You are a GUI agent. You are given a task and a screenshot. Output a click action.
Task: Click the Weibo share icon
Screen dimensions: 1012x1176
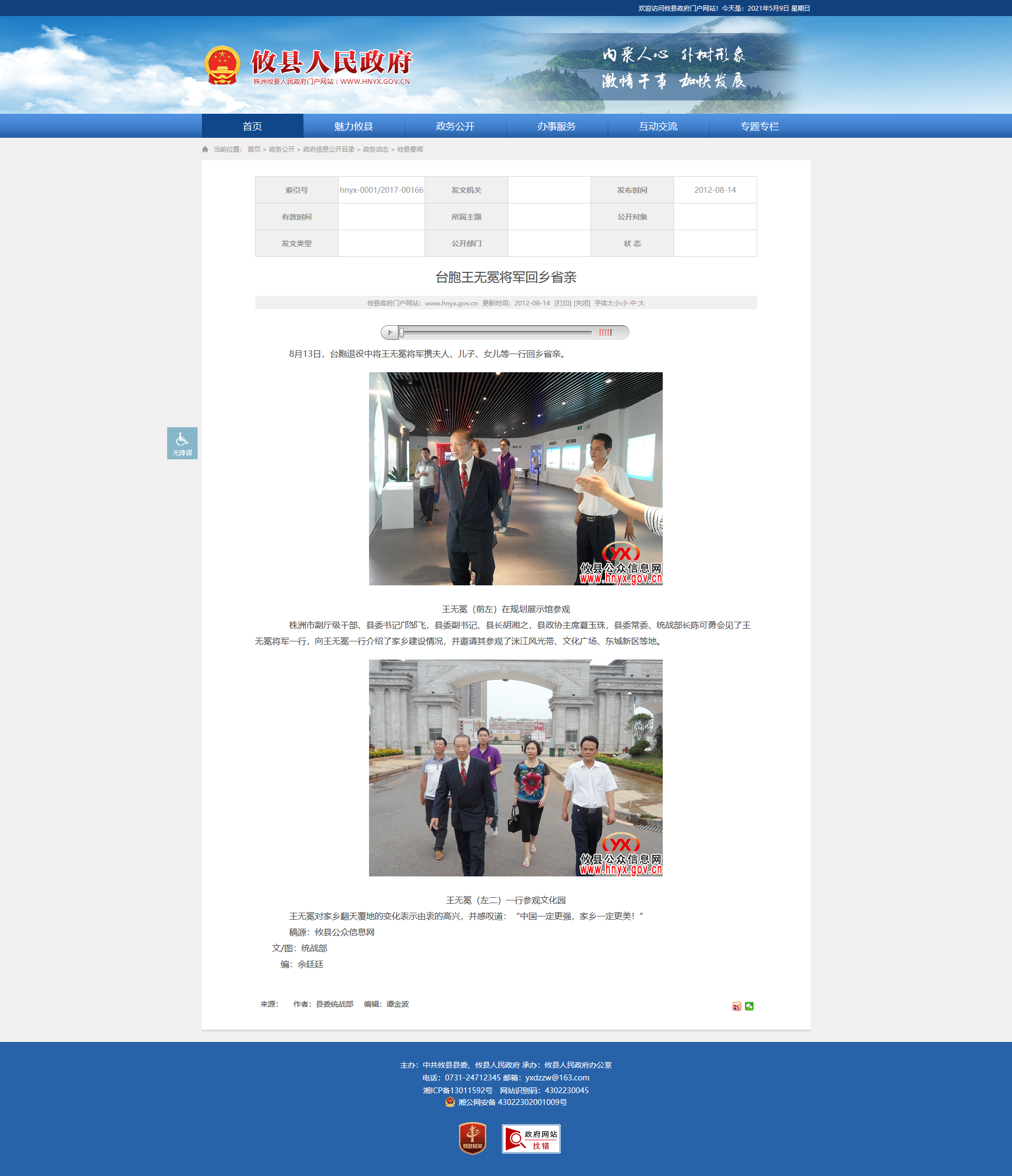pyautogui.click(x=737, y=1006)
